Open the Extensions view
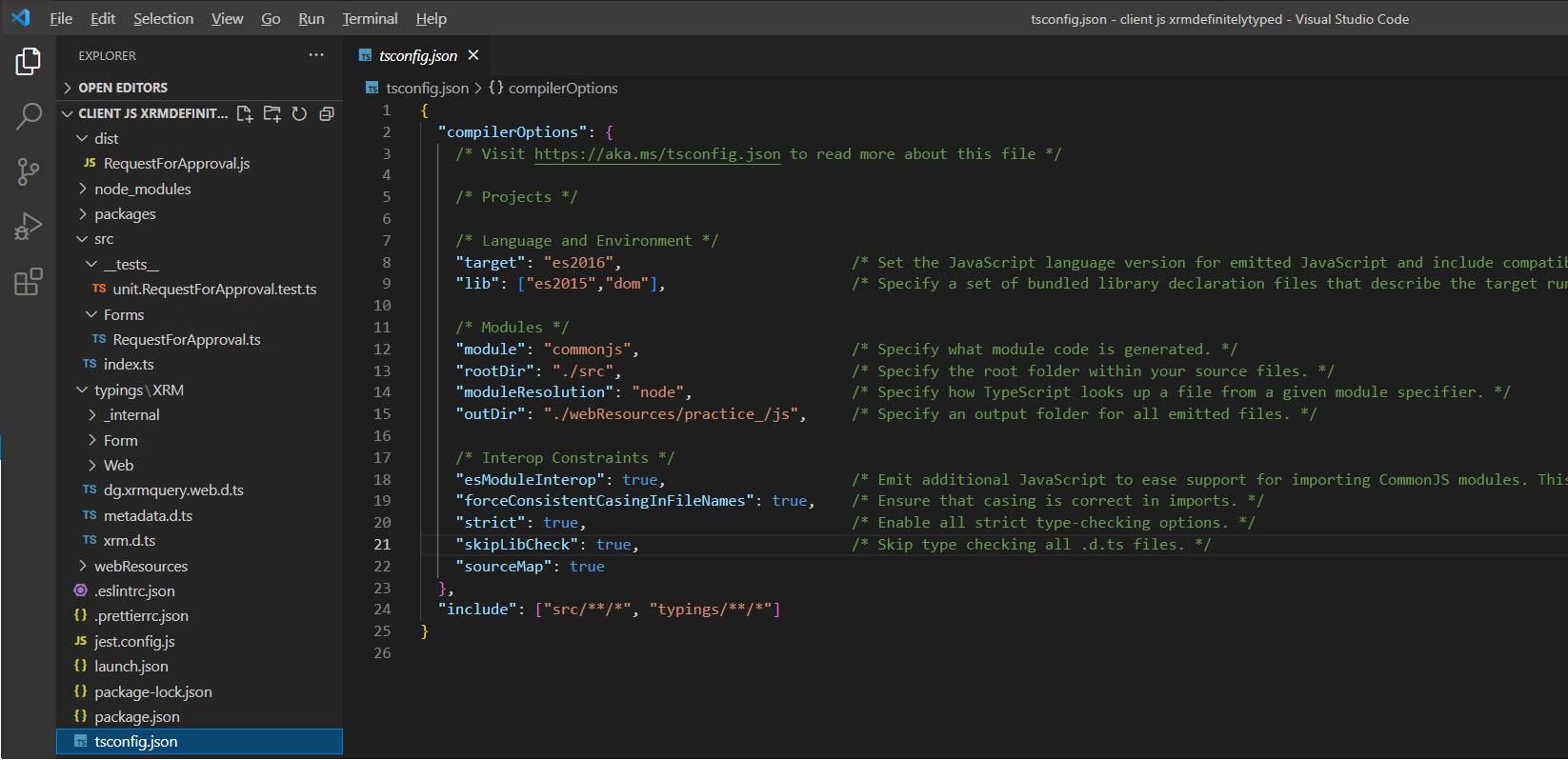This screenshot has width=1568, height=760. tap(29, 282)
